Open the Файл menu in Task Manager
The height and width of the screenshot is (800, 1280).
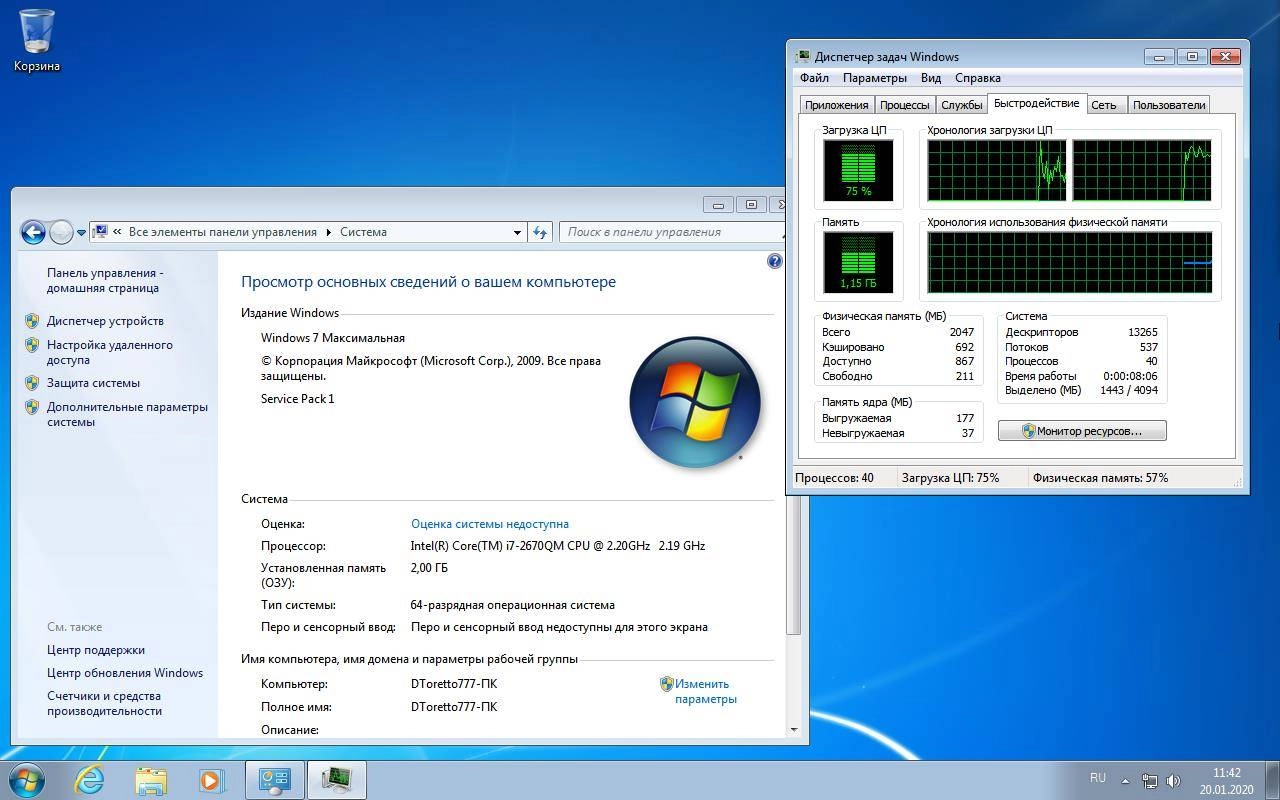point(814,78)
